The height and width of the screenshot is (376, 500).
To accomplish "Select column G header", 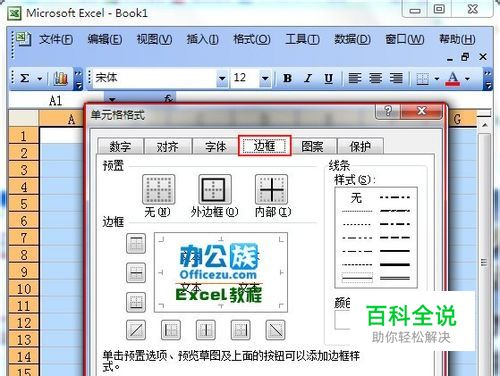I will [463, 119].
